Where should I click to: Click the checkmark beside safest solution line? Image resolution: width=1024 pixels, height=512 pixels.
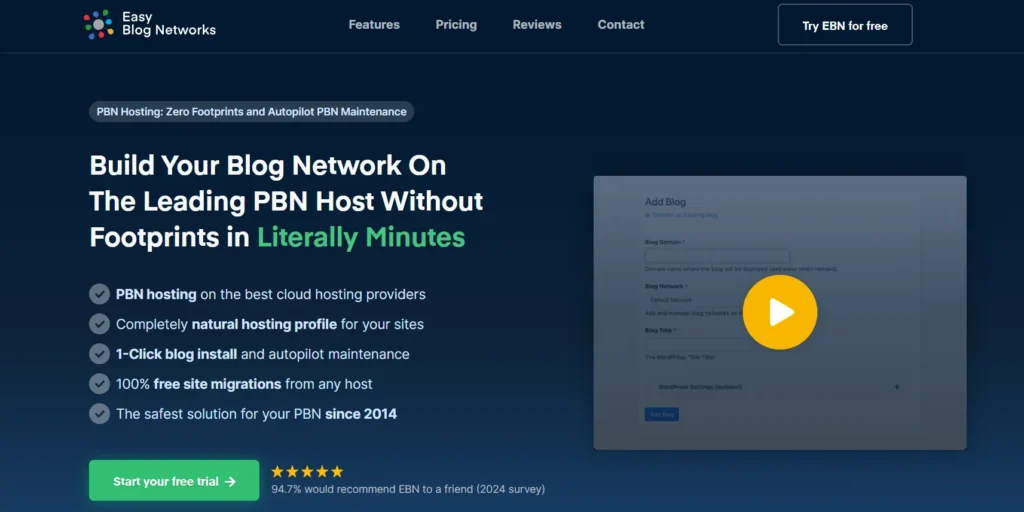tap(99, 413)
